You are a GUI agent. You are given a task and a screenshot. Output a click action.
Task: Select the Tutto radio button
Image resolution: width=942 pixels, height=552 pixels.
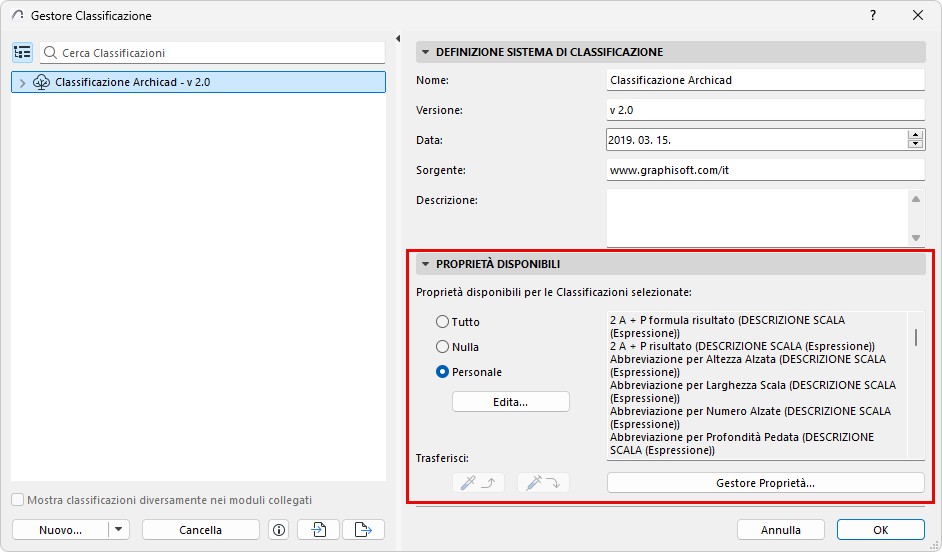click(442, 322)
